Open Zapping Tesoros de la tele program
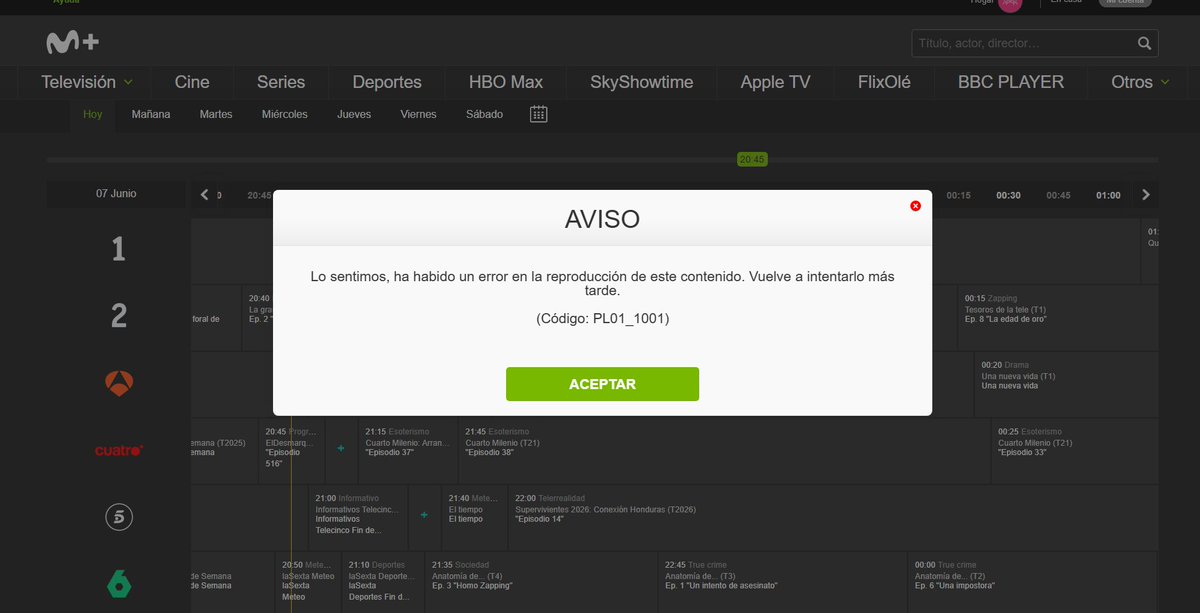Screen dimensions: 1200x613 (1058, 318)
